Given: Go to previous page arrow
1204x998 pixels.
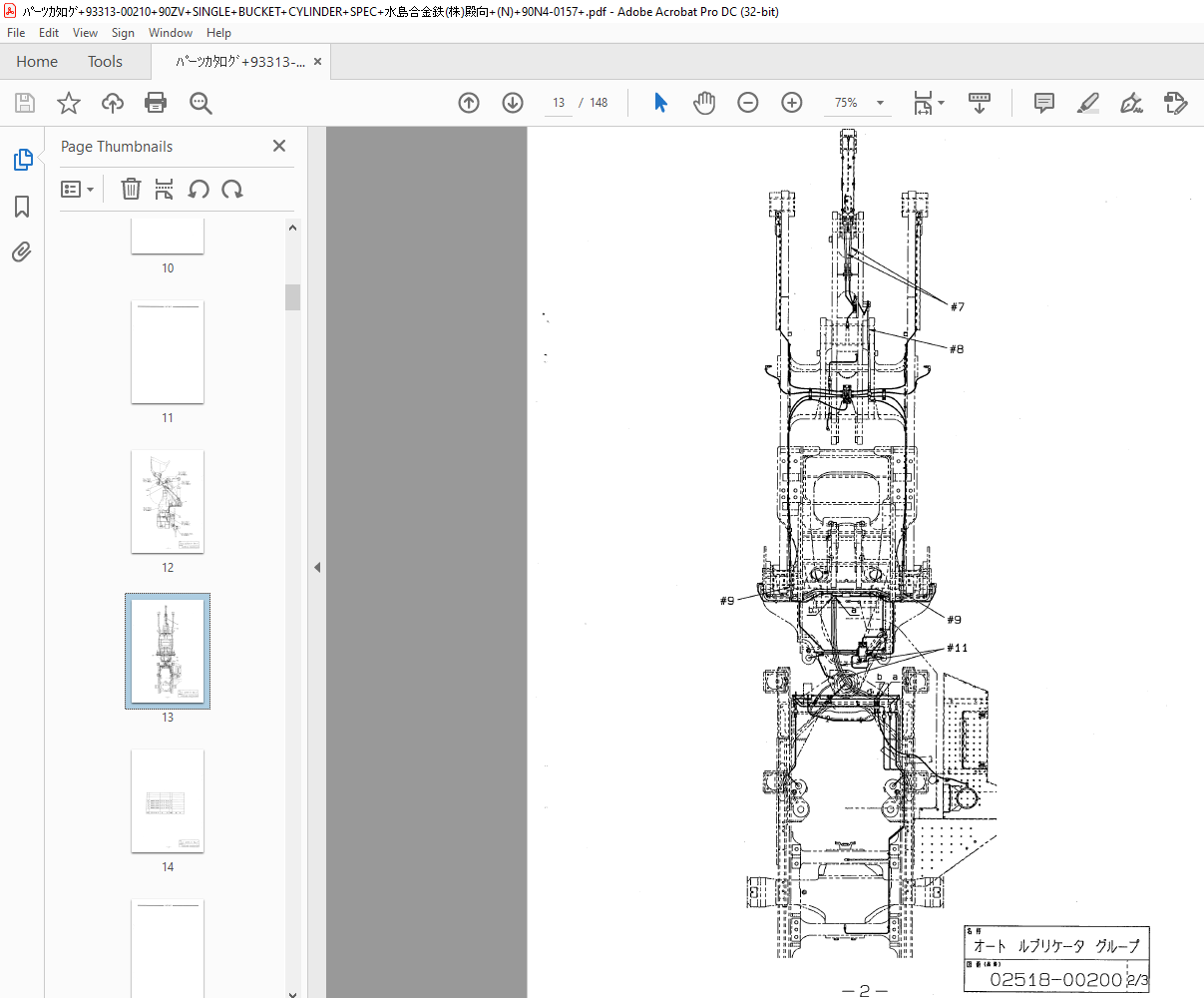Looking at the screenshot, I should (469, 103).
